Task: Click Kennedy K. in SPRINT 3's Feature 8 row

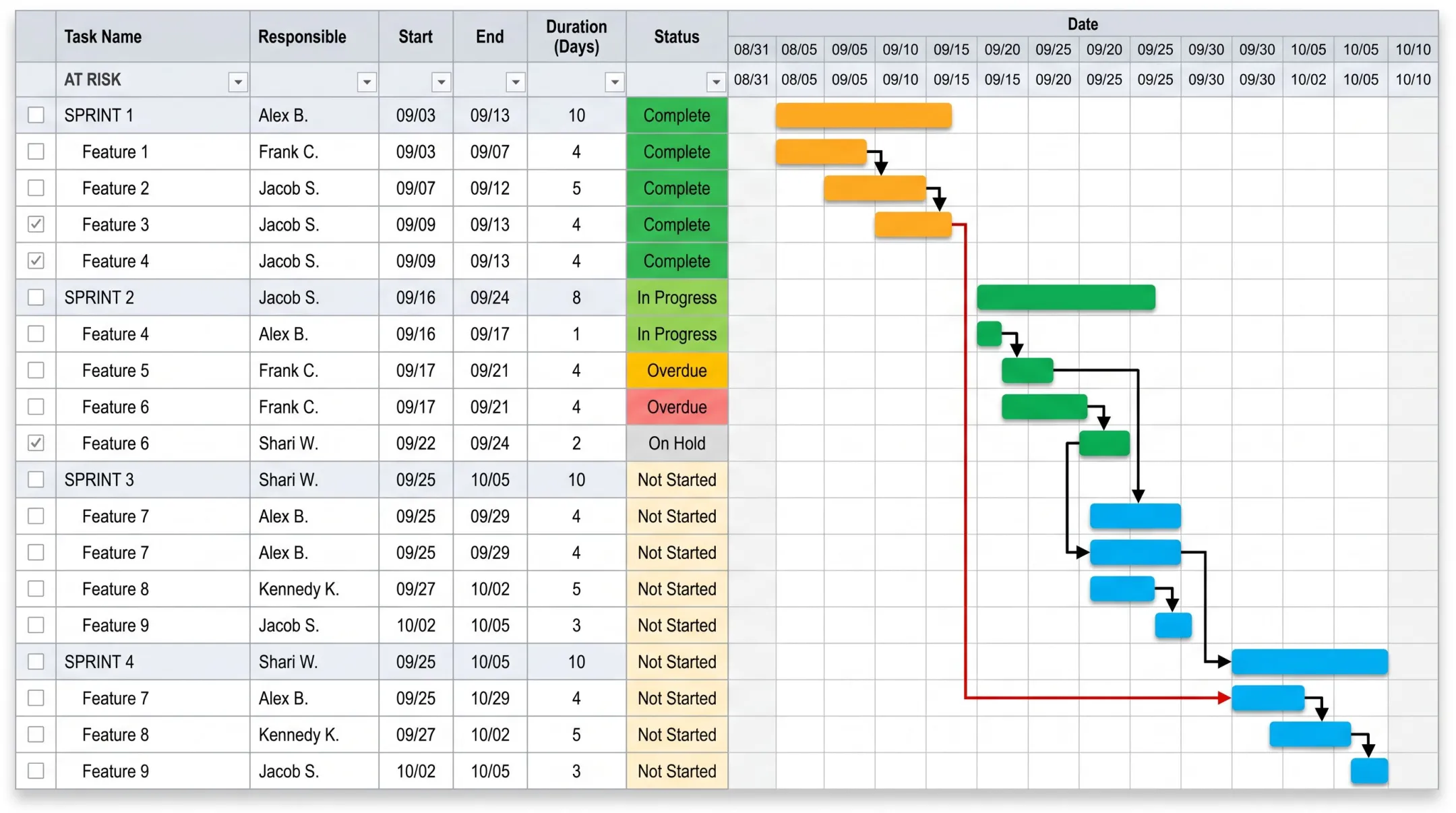Action: [x=299, y=589]
